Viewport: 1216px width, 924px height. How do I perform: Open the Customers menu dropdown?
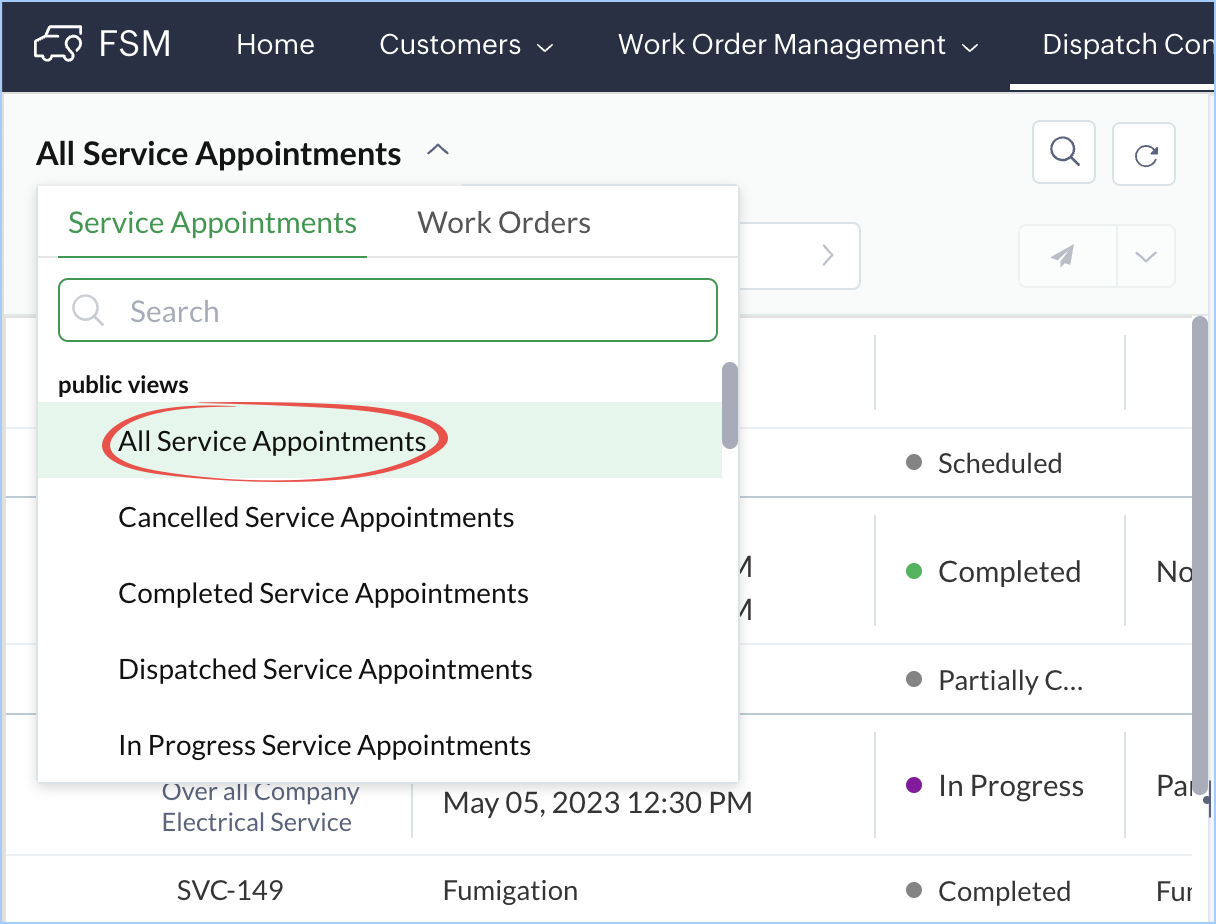coord(466,45)
